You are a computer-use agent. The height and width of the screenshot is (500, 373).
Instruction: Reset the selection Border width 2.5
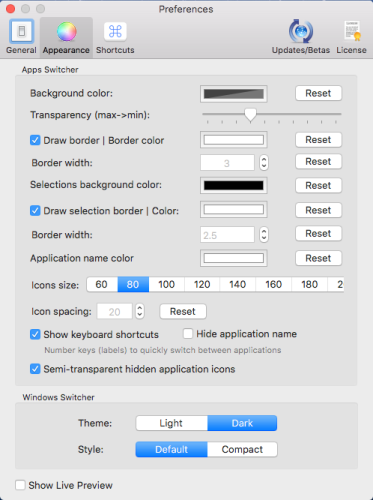coord(318,234)
